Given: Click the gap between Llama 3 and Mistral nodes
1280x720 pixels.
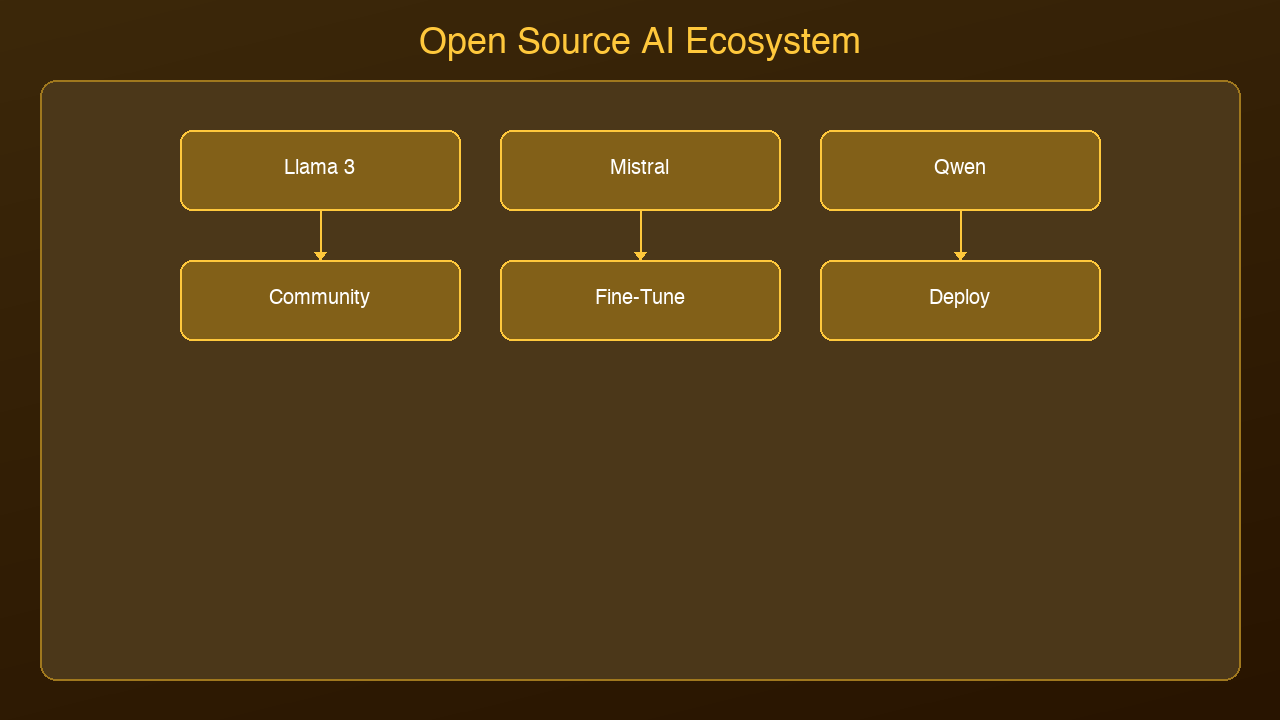Looking at the screenshot, I should pos(480,170).
